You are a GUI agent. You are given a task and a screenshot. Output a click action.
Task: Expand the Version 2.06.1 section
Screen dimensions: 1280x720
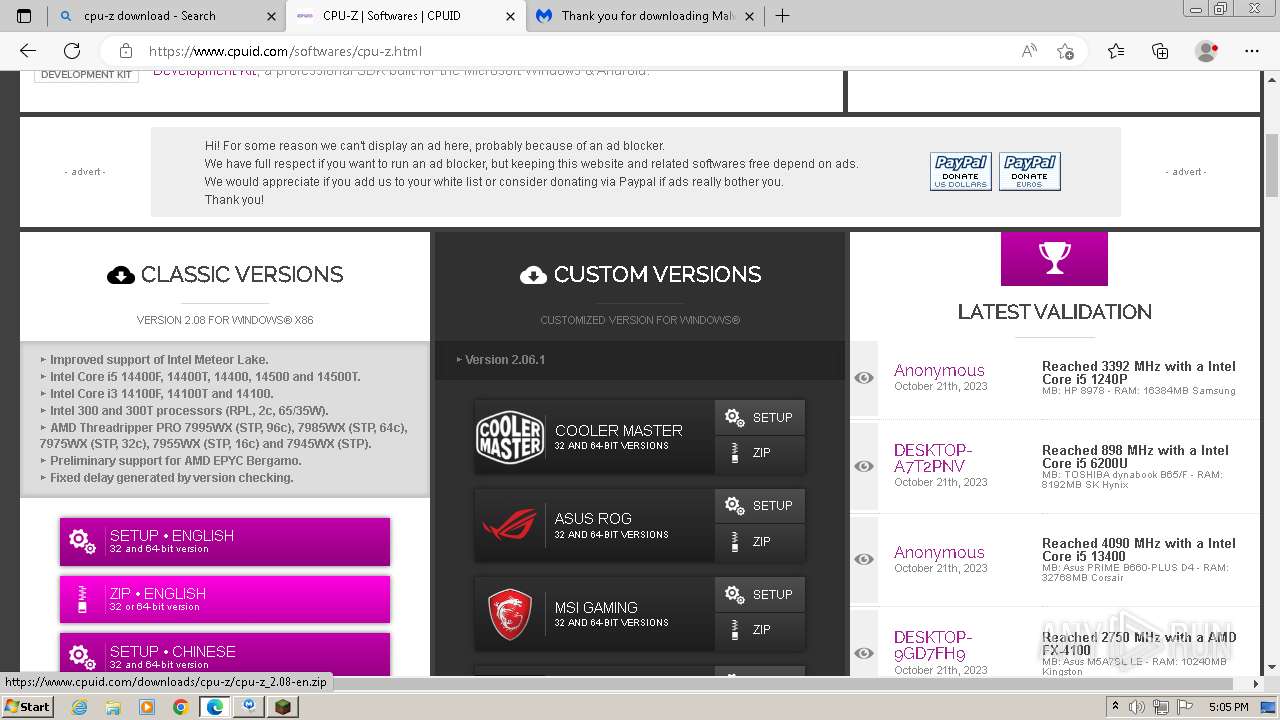coord(640,360)
